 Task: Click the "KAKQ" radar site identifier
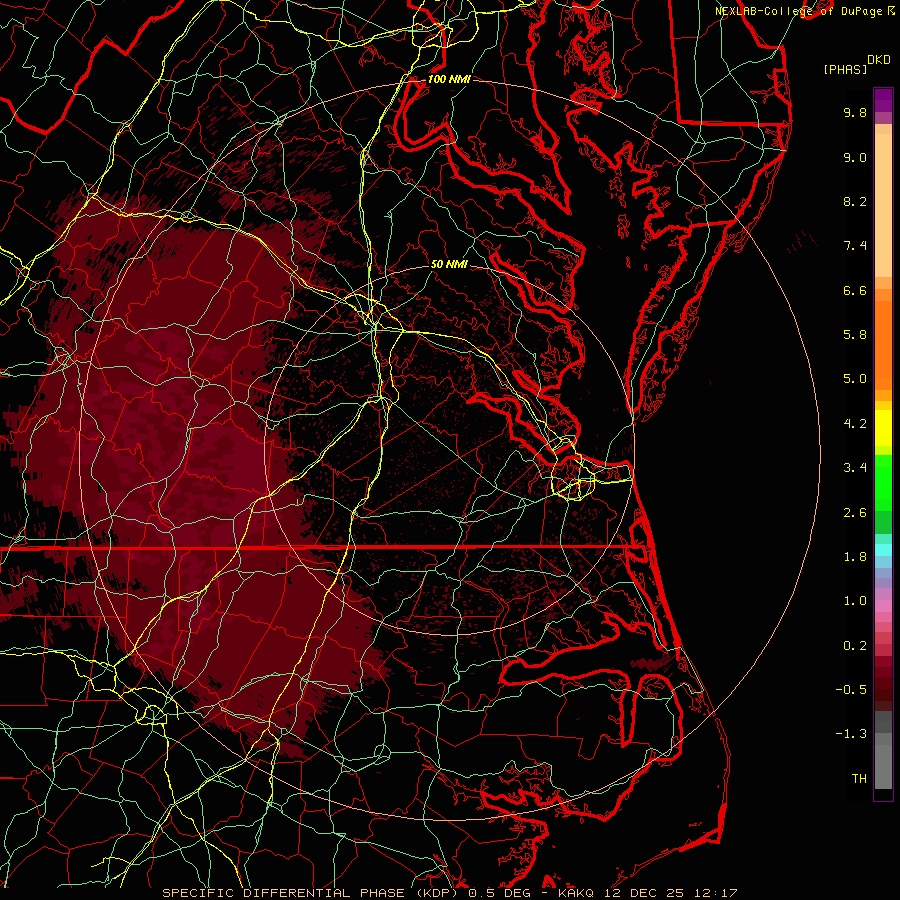576,893
